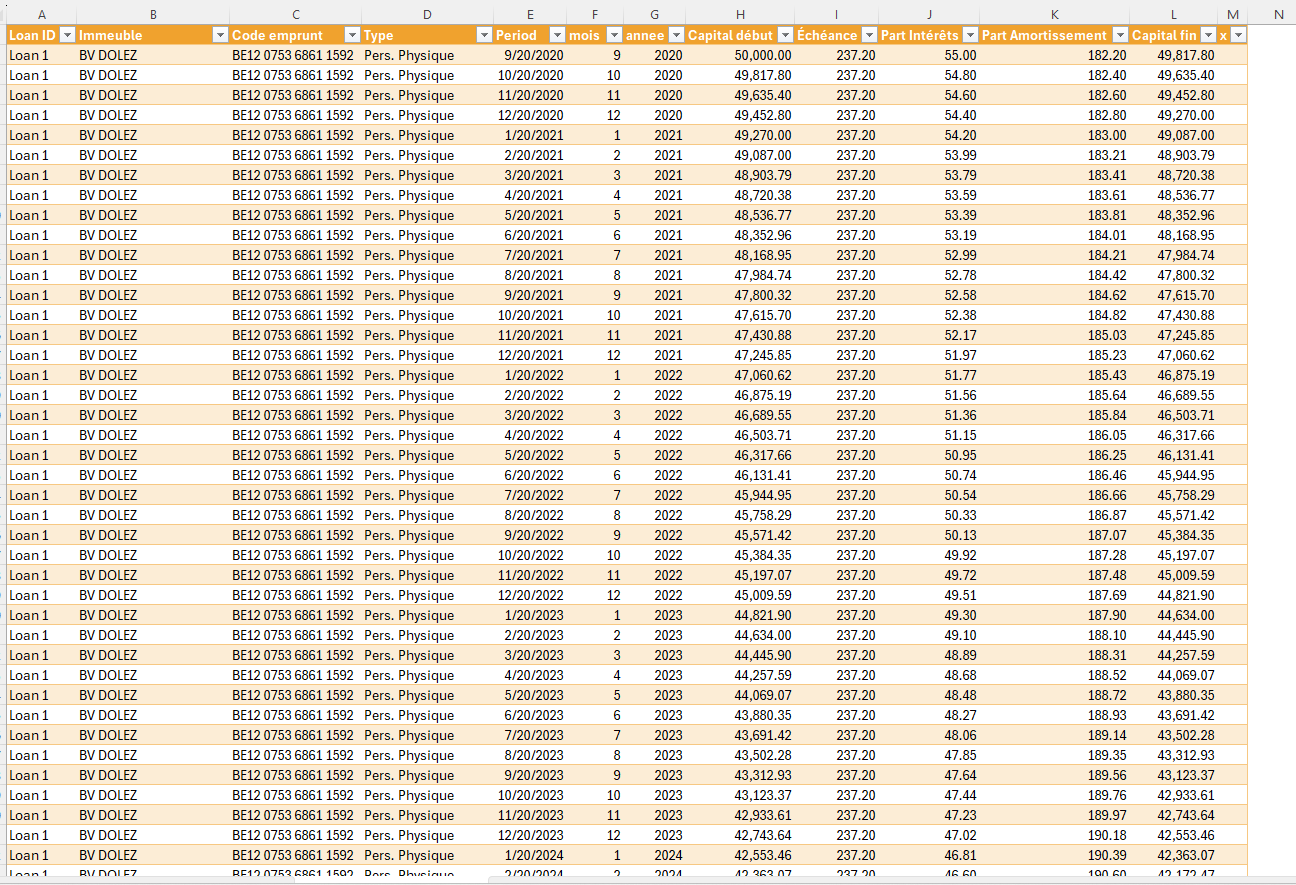Select Part Intérêts cell 53.99
The image size is (1296, 885).
coord(929,155)
